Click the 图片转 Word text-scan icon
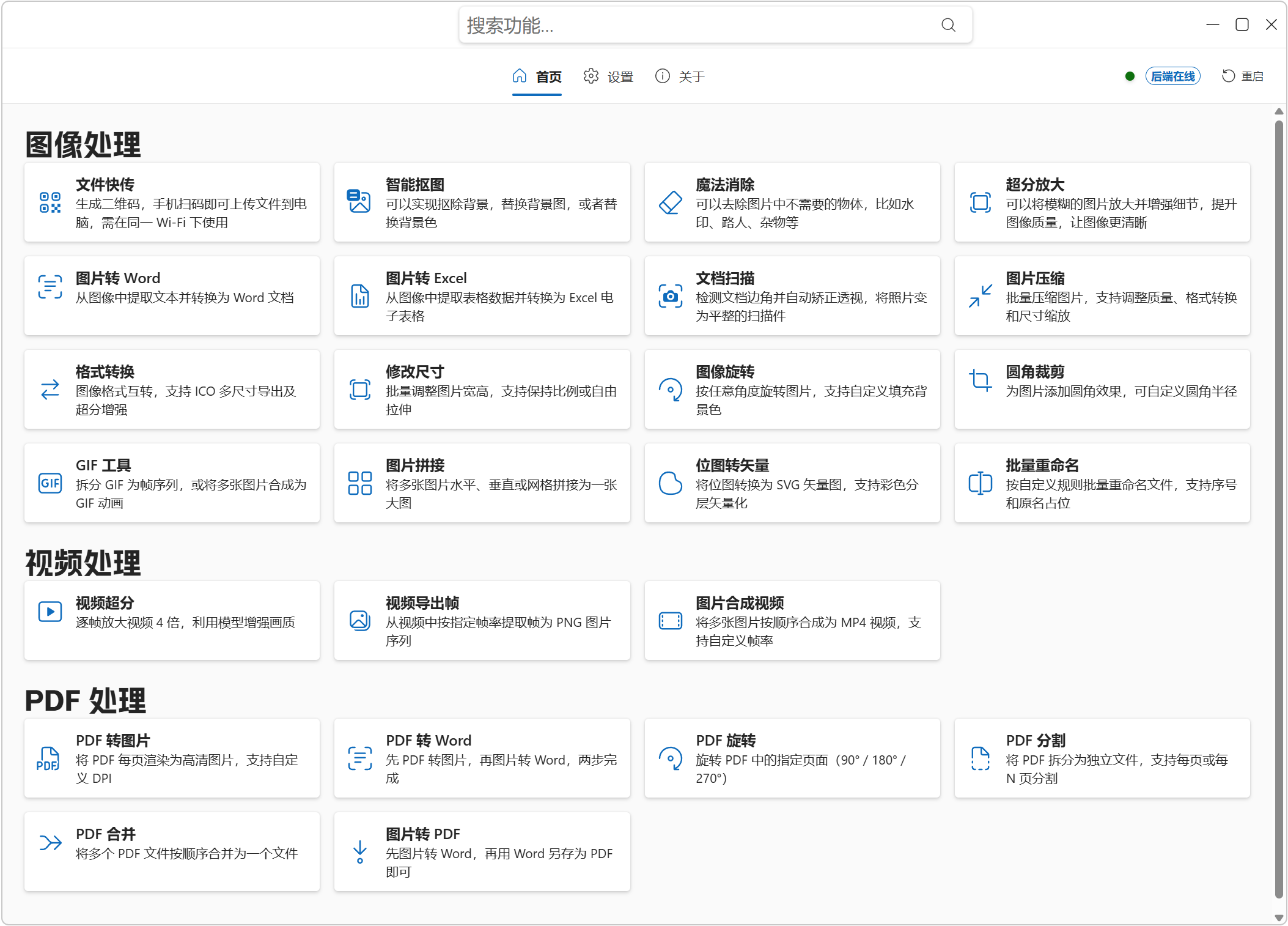This screenshot has height=926, width=1288. point(50,287)
